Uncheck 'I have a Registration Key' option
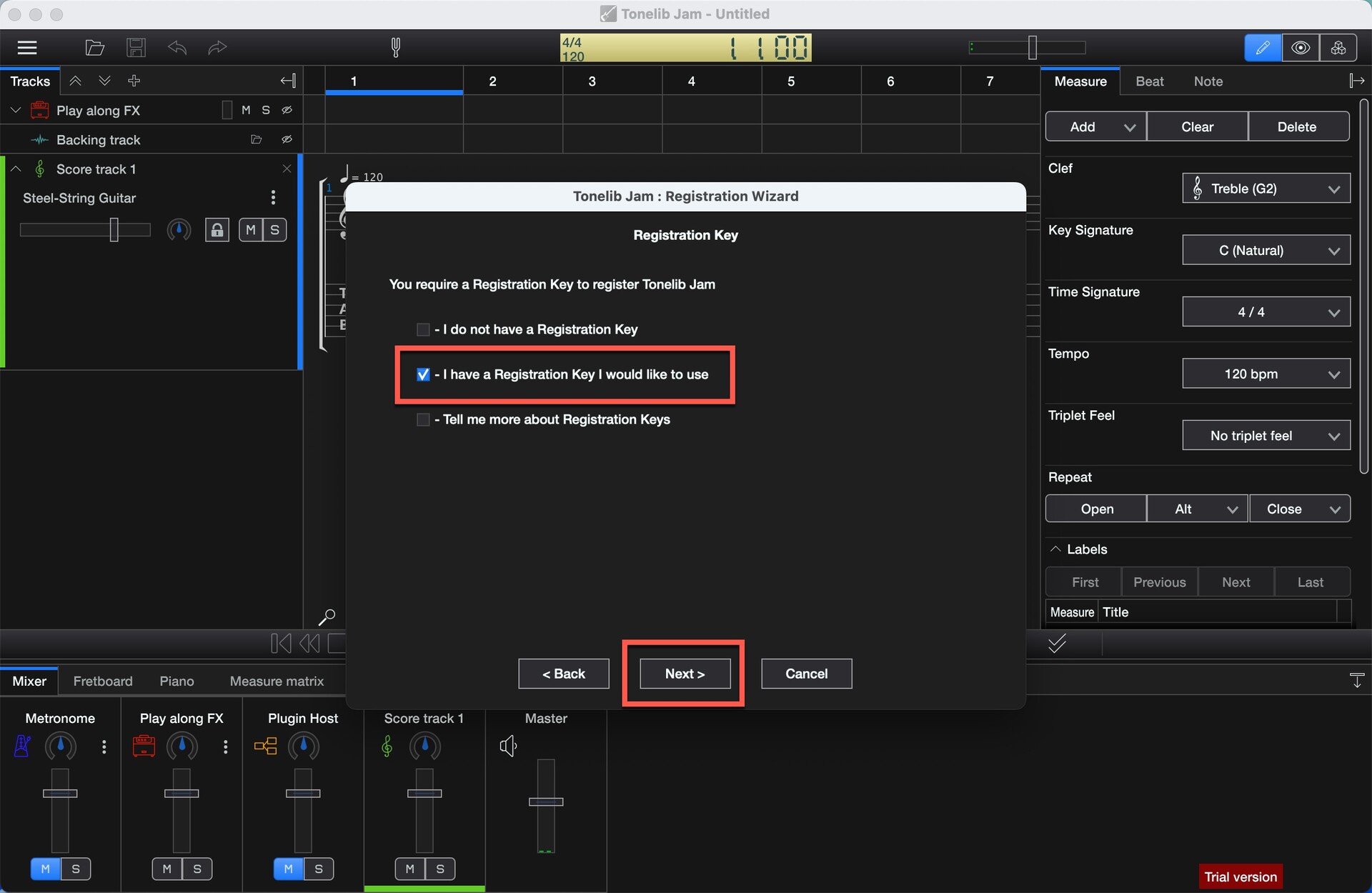The image size is (1372, 893). (423, 374)
